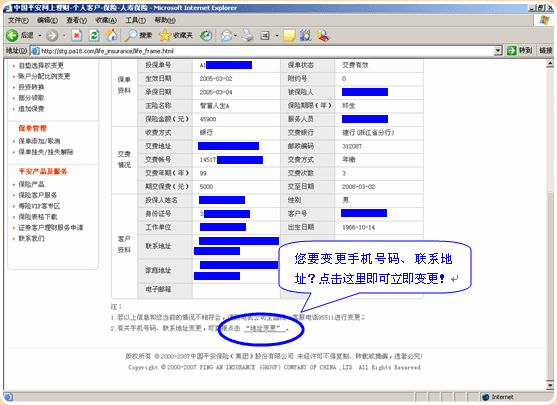Click the vertical scrollbar down arrow

click(550, 385)
